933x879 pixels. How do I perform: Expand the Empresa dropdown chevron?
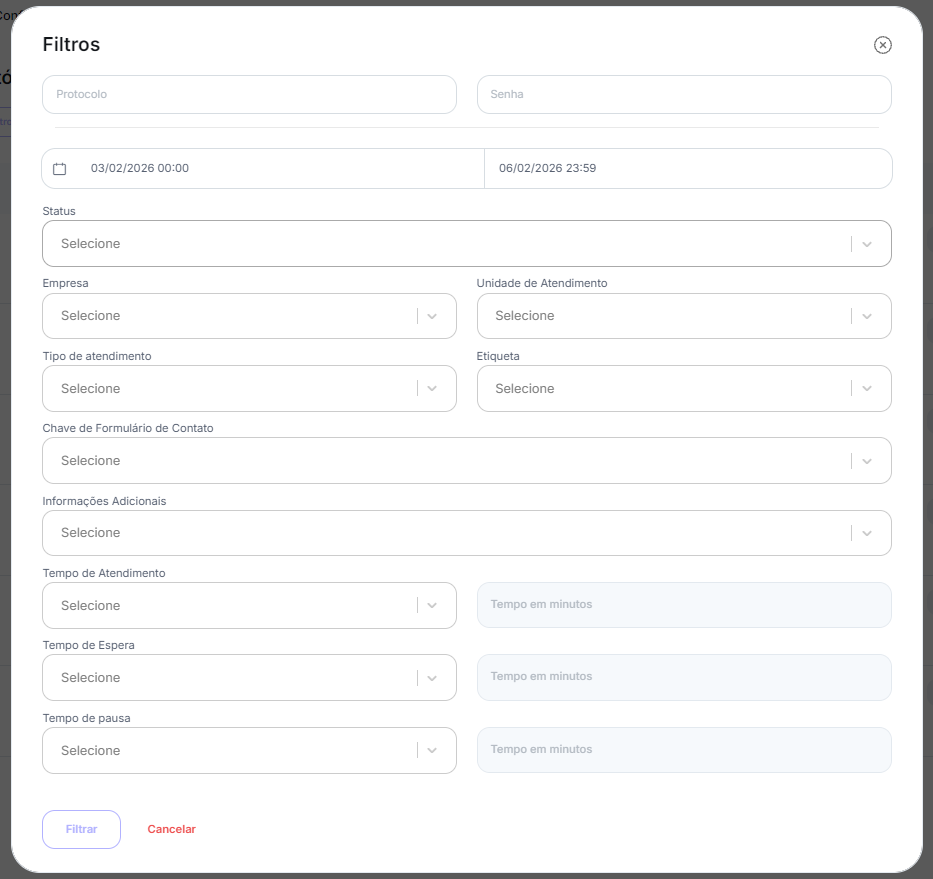tap(432, 316)
